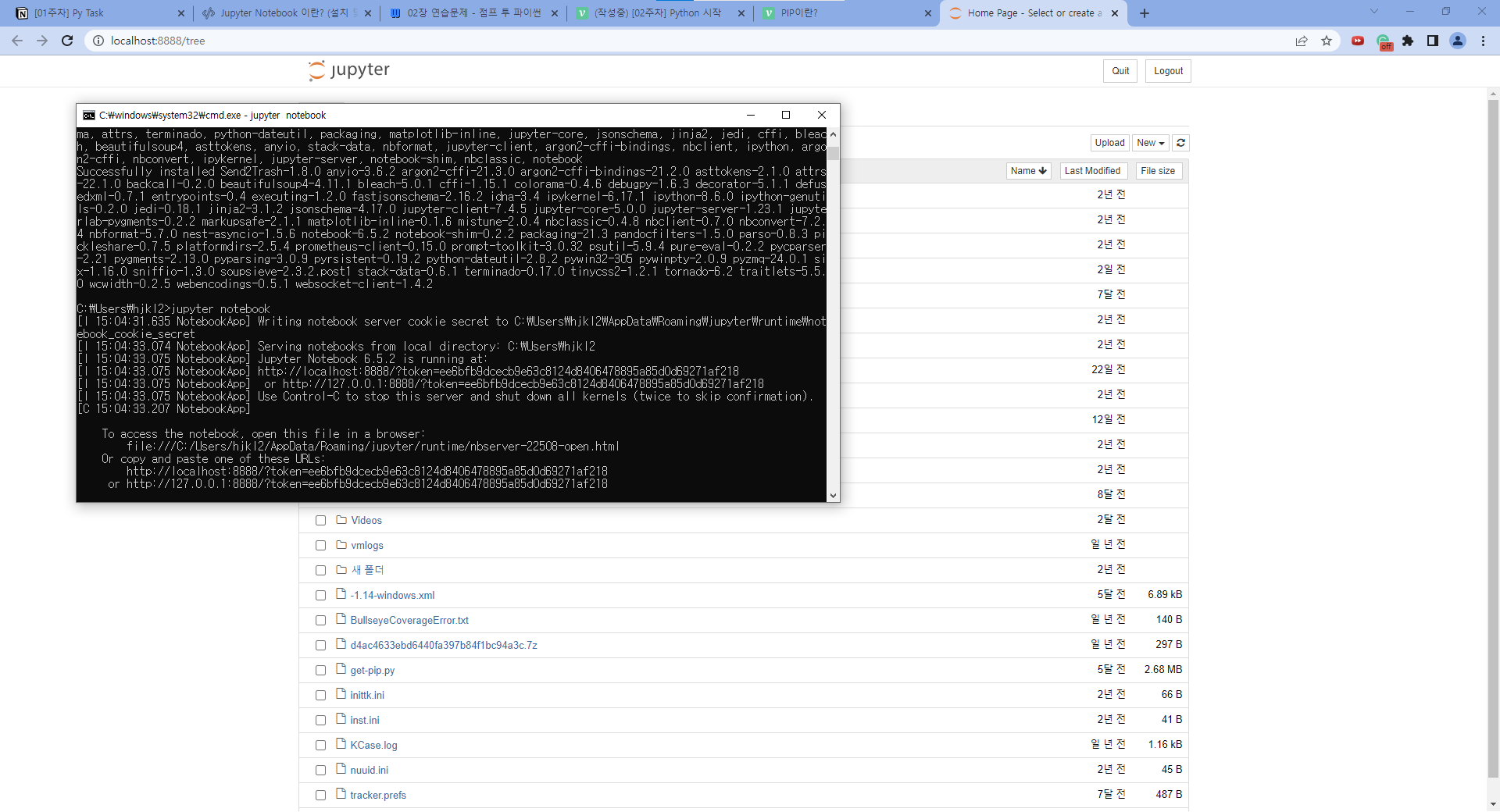This screenshot has height=812, width=1500.
Task: Close the Home Page Jupyter tab
Action: [1115, 13]
